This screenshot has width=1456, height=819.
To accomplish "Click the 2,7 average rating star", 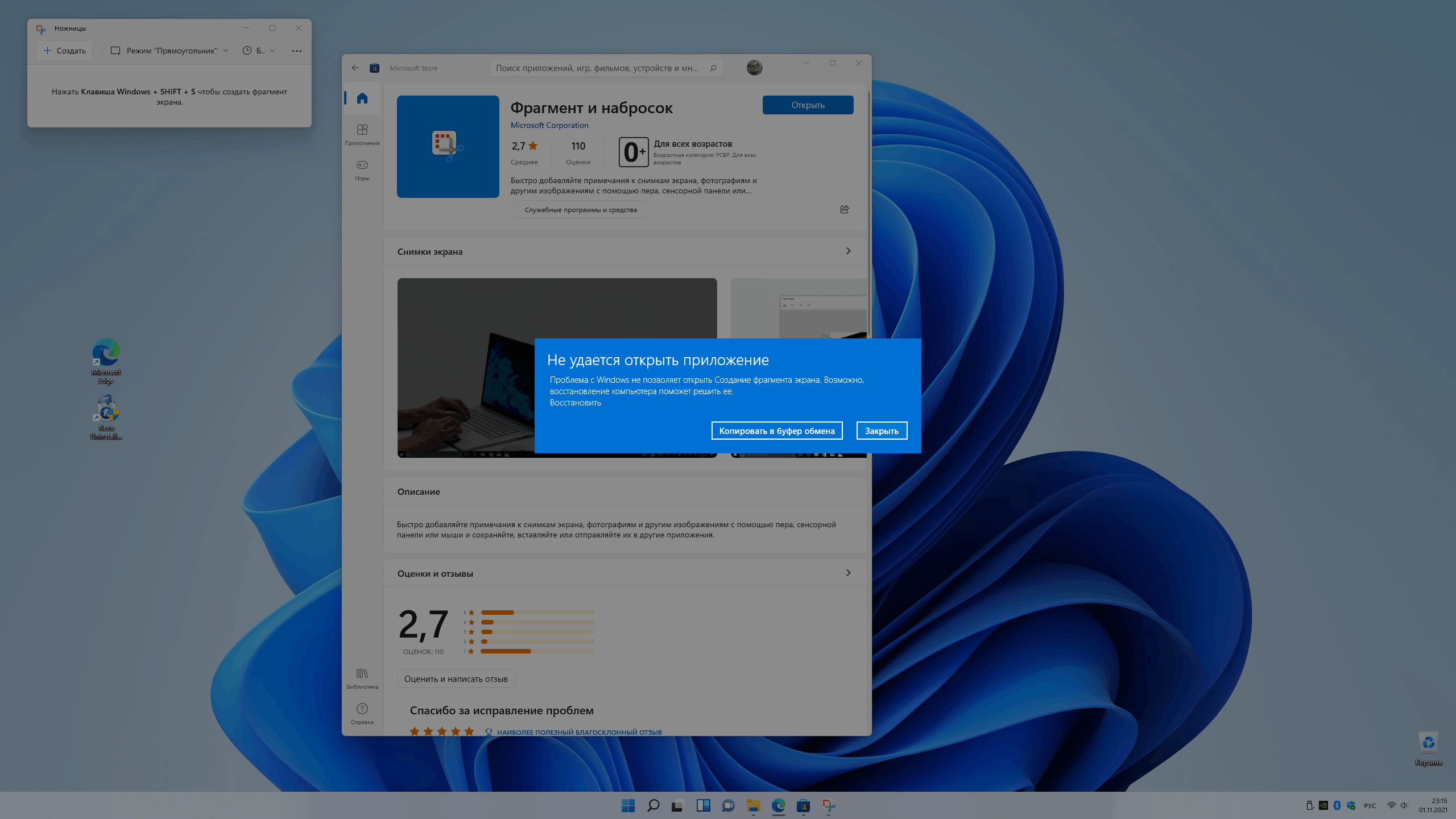I will tap(533, 146).
